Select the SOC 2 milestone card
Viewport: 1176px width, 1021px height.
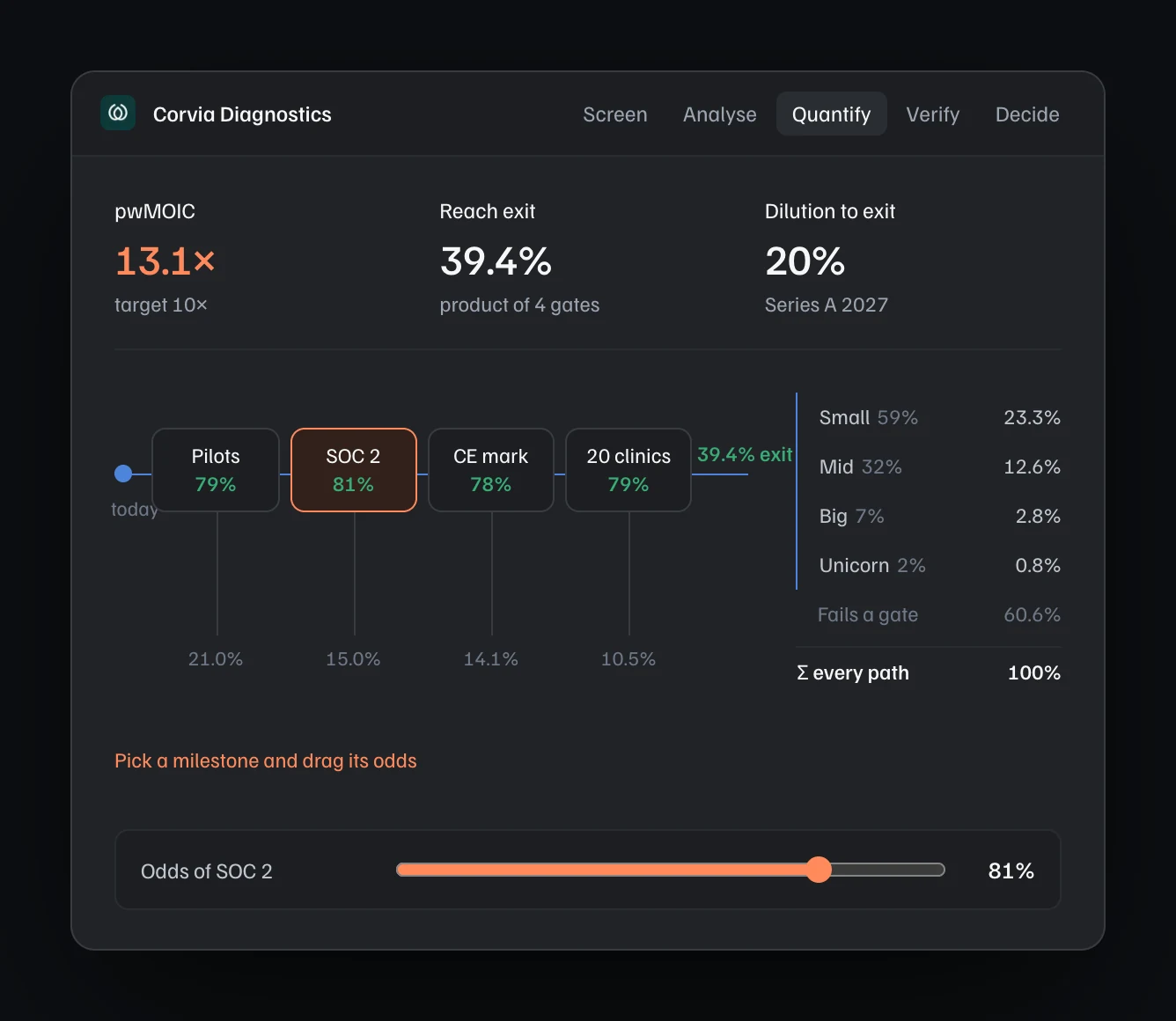pos(353,470)
